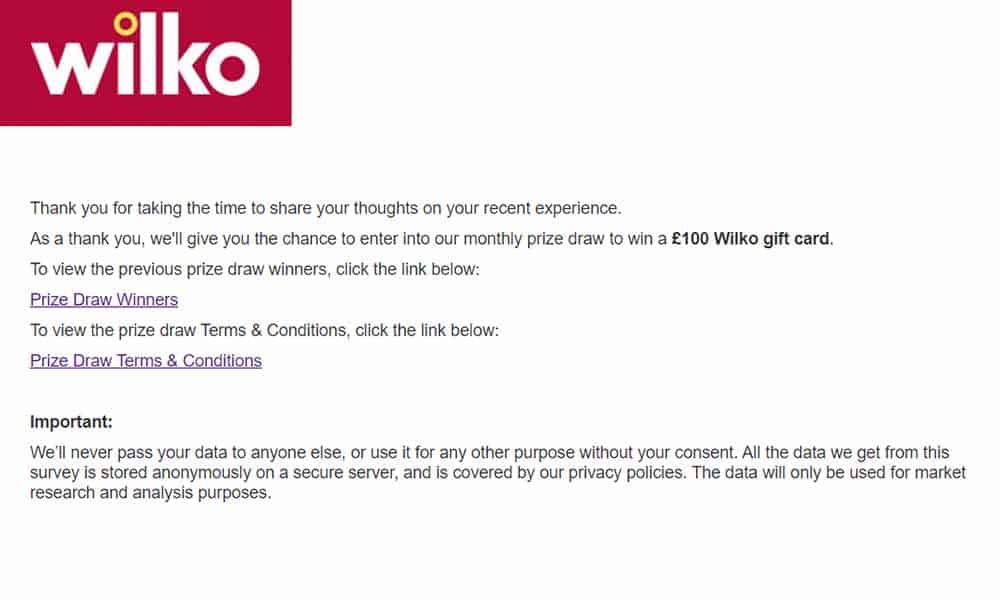
Task: Open Prize Draw Terms & Conditions link
Action: coord(146,361)
